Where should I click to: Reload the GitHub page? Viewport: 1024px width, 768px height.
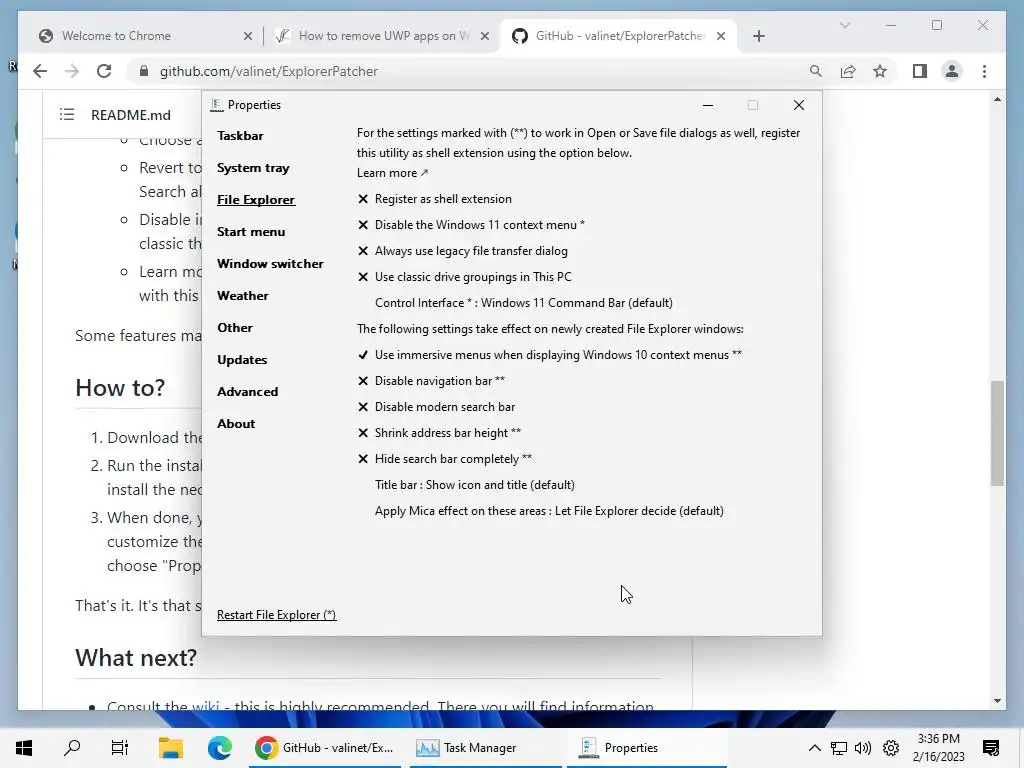coord(104,71)
